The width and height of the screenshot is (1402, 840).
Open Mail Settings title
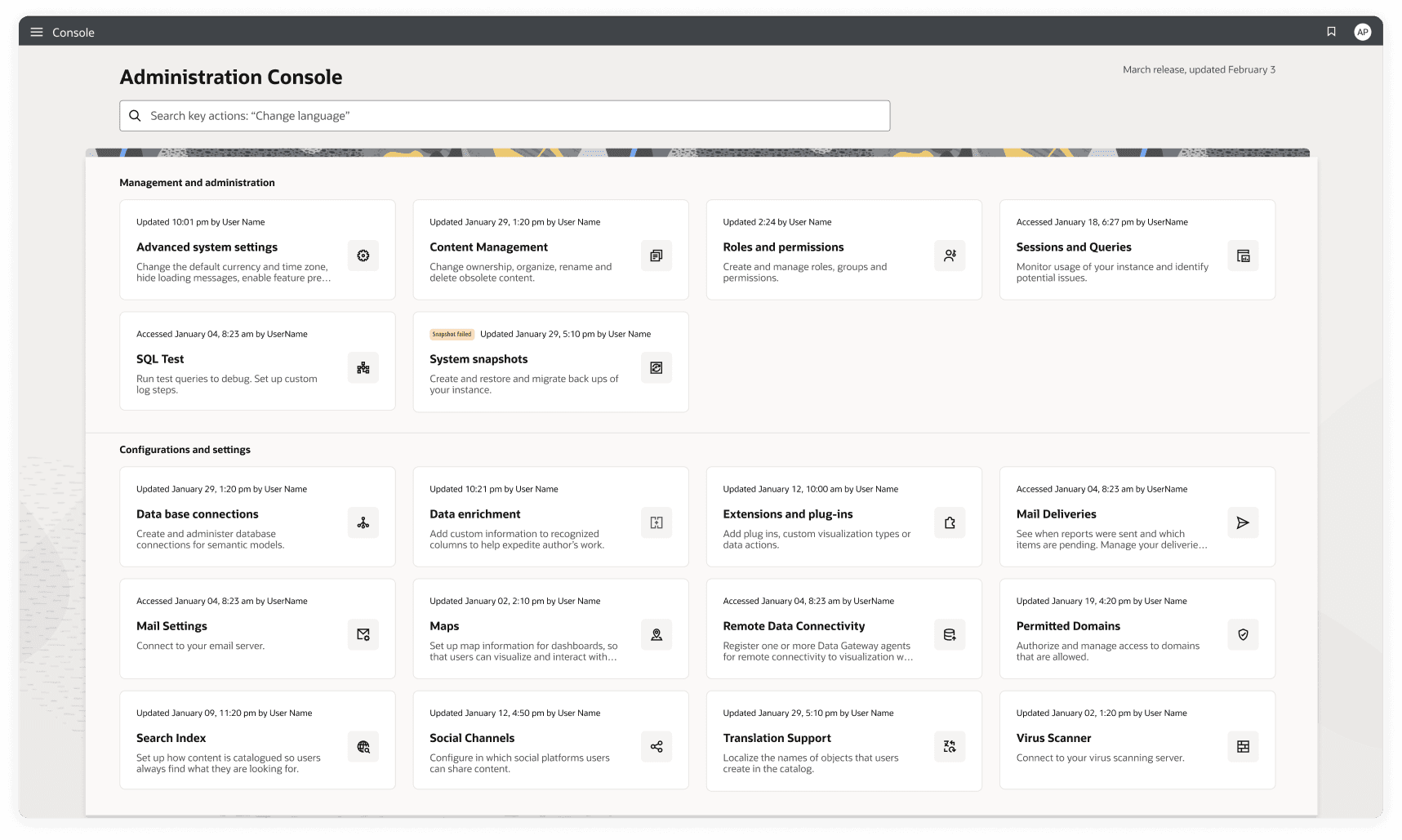[171, 626]
